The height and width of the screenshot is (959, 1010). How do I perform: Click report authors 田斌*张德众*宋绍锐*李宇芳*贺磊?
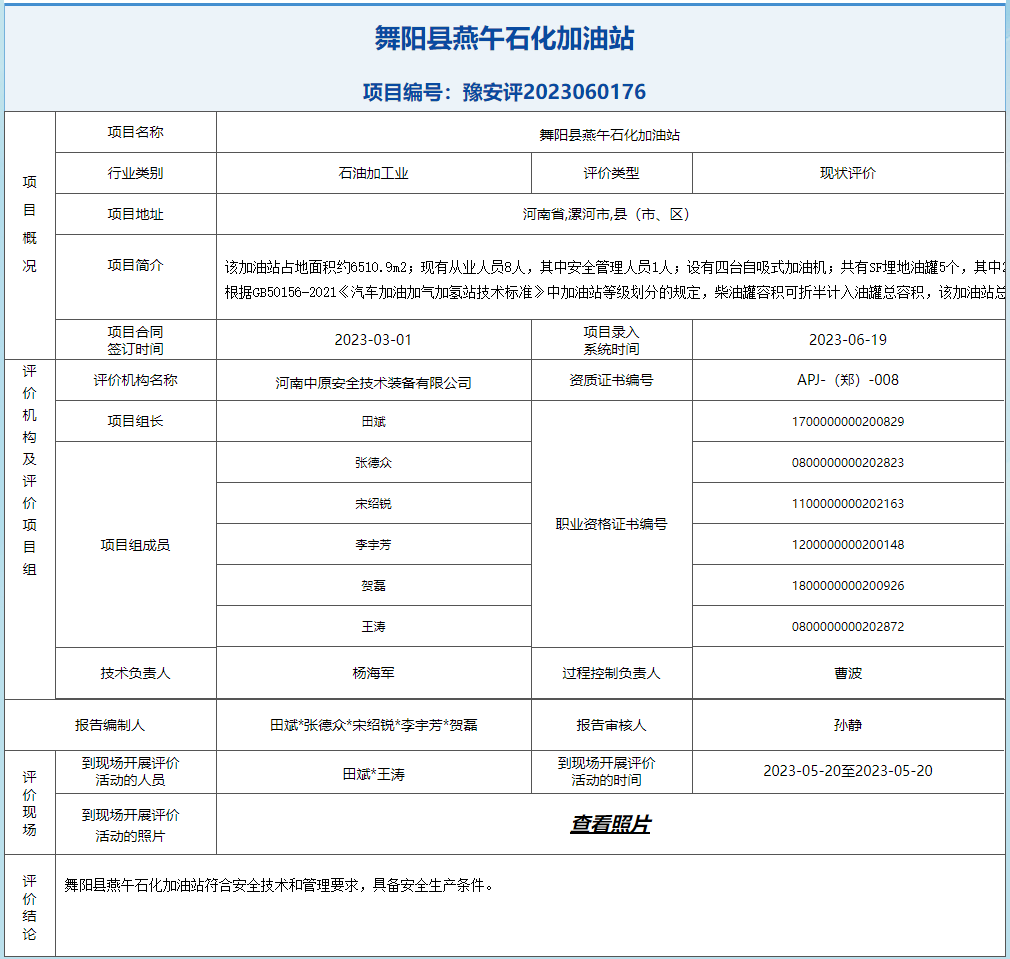374,725
